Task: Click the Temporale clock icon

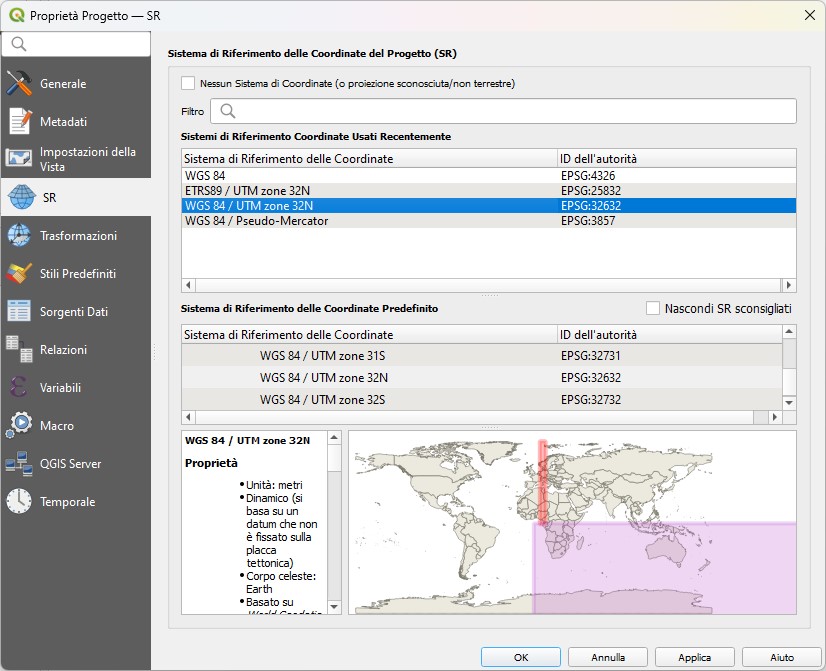Action: (20, 502)
